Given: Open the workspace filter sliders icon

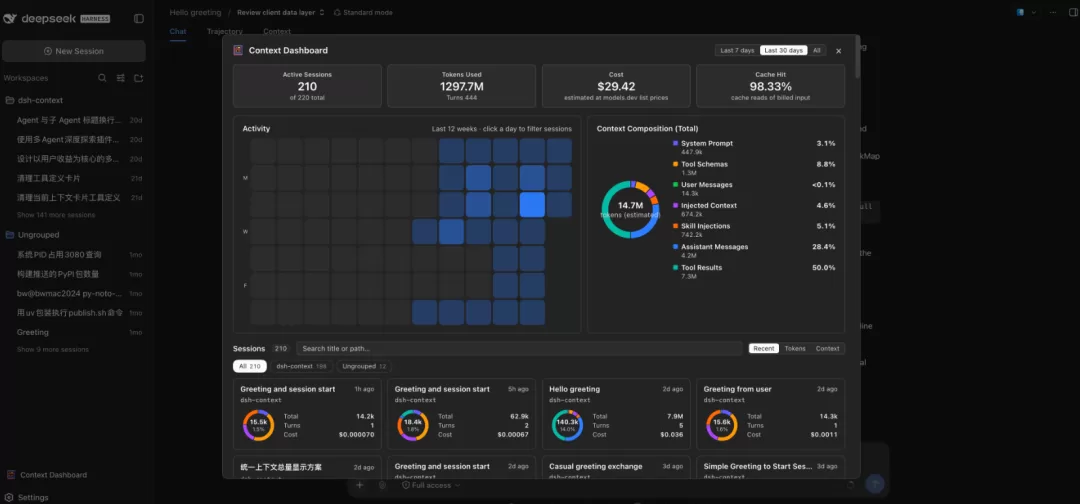Looking at the screenshot, I should [121, 78].
